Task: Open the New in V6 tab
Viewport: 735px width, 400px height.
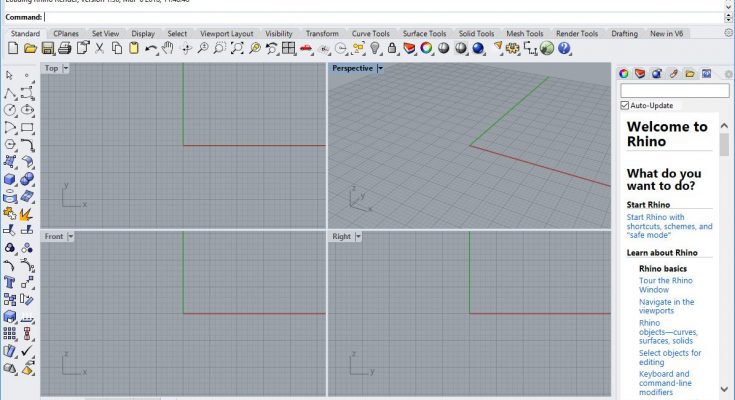Action: 666,34
